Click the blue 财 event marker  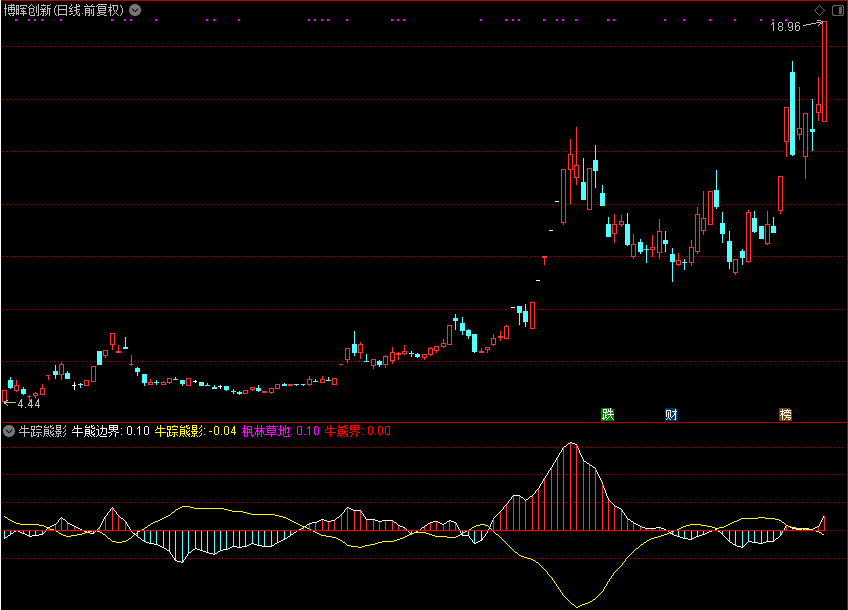[671, 415]
